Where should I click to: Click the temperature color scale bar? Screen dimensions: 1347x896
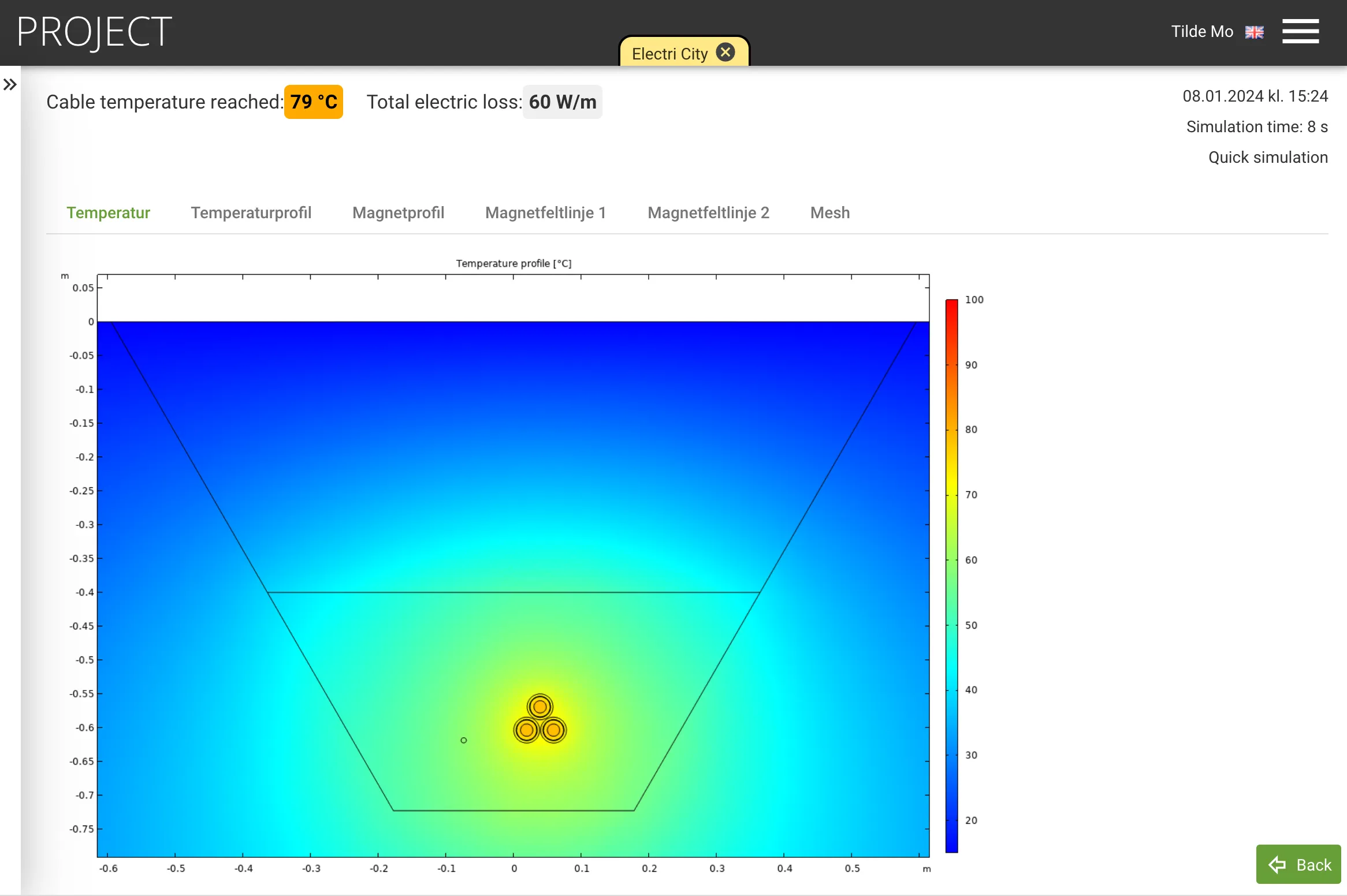pos(951,576)
